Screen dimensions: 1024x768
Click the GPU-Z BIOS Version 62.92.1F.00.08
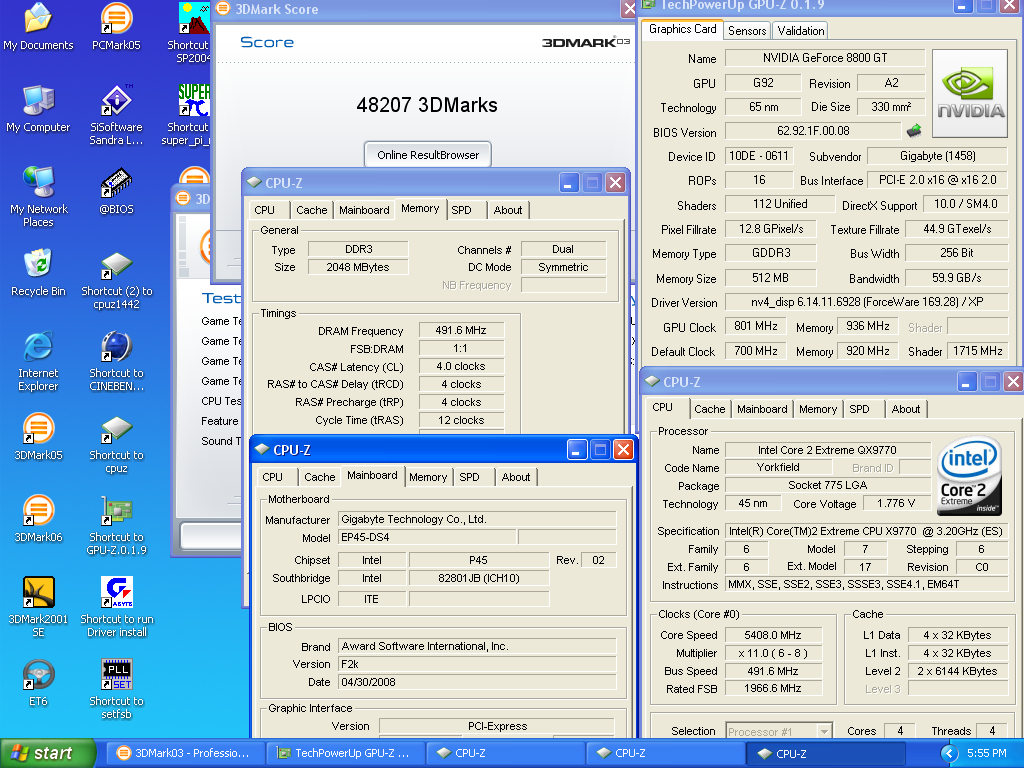(813, 131)
